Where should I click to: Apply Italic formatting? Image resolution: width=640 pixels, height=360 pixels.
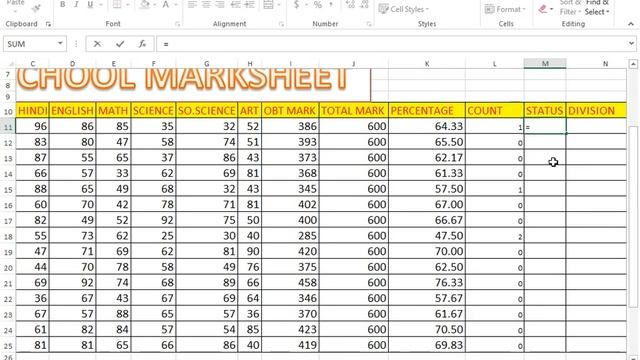point(76,4)
